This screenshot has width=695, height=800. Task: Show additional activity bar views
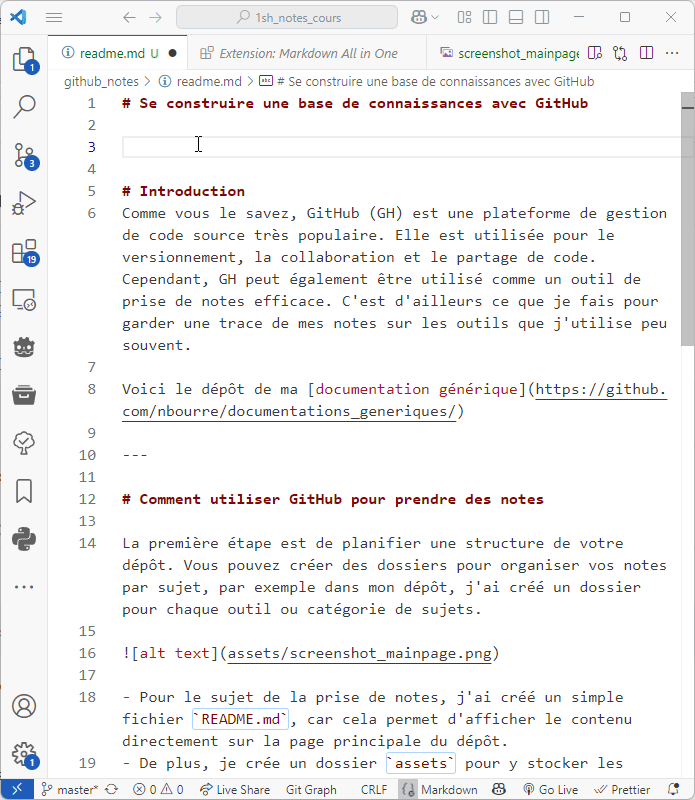pyautogui.click(x=24, y=587)
